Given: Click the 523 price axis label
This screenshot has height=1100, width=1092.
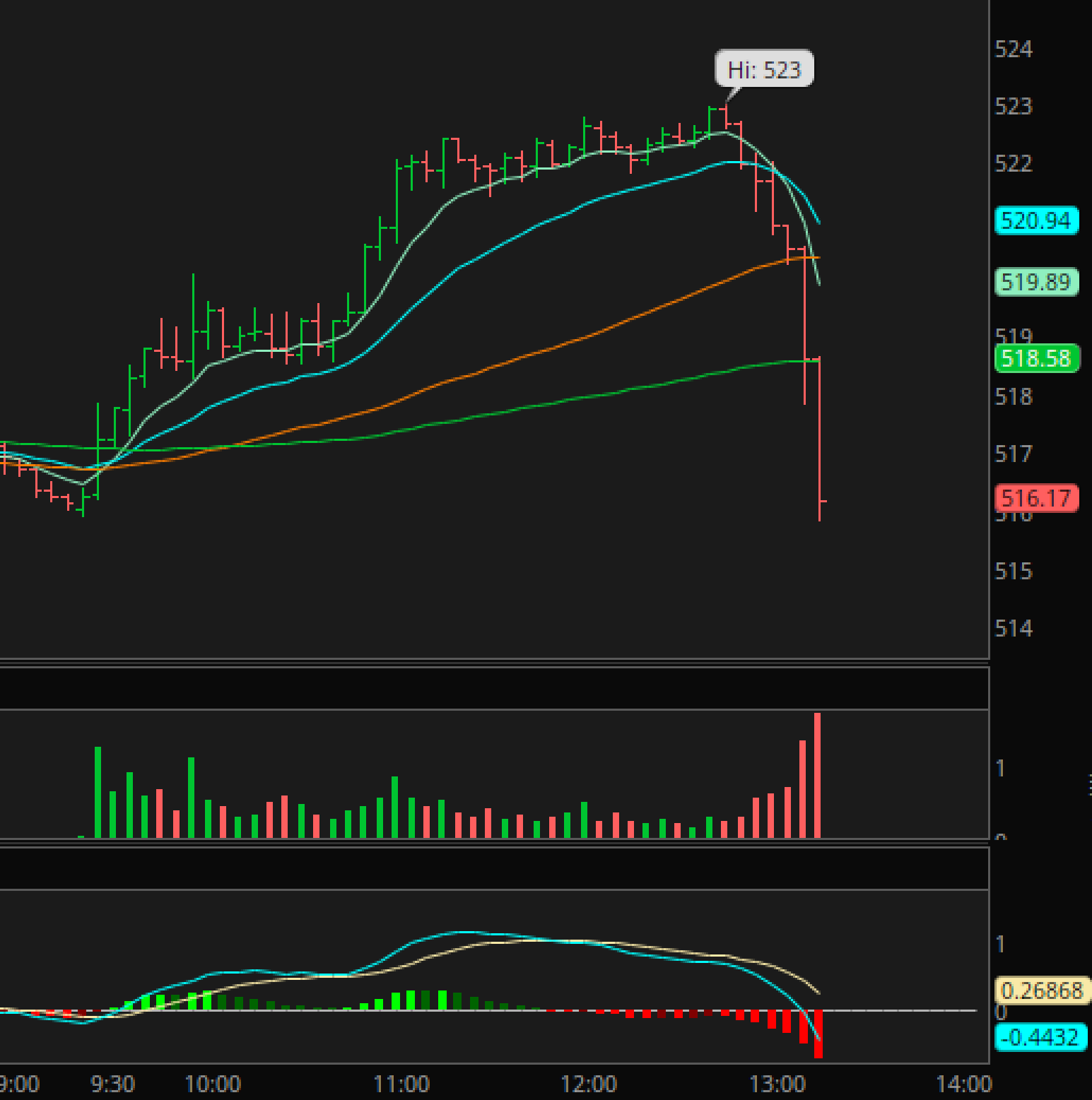Looking at the screenshot, I should point(1014,106).
